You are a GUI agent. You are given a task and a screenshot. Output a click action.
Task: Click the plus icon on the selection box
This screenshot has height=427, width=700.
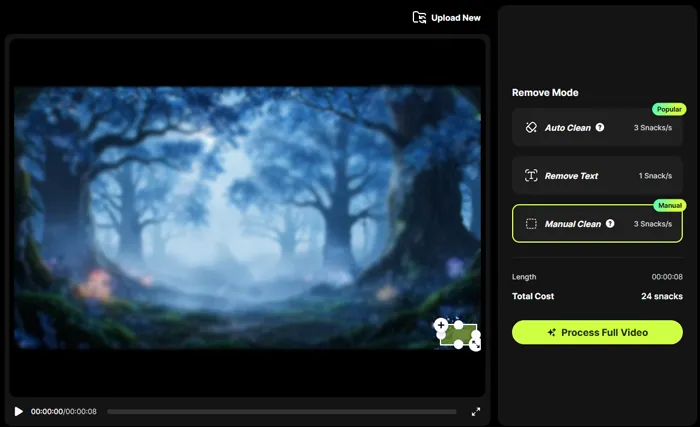441,325
